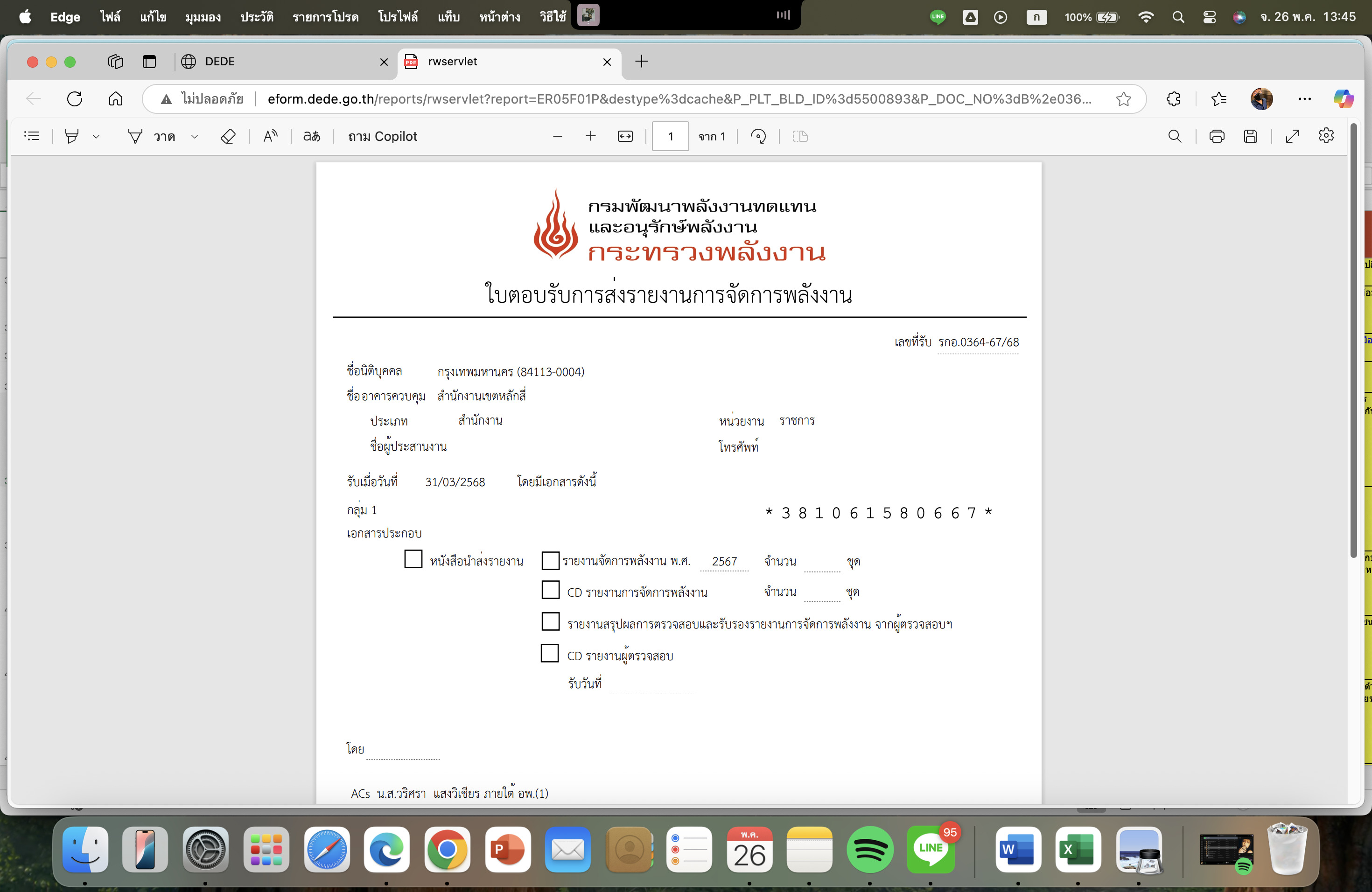Viewport: 1372px width, 892px height.
Task: Open the PDF table of contents icon
Action: tap(32, 136)
